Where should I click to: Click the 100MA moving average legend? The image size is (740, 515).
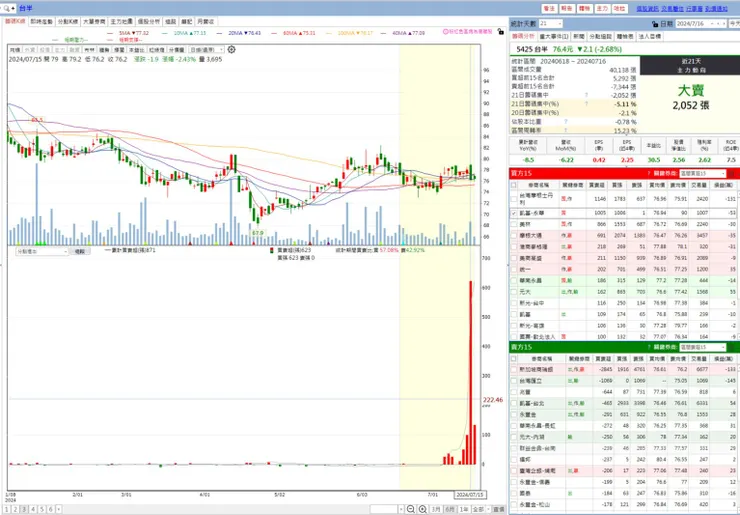pos(355,33)
